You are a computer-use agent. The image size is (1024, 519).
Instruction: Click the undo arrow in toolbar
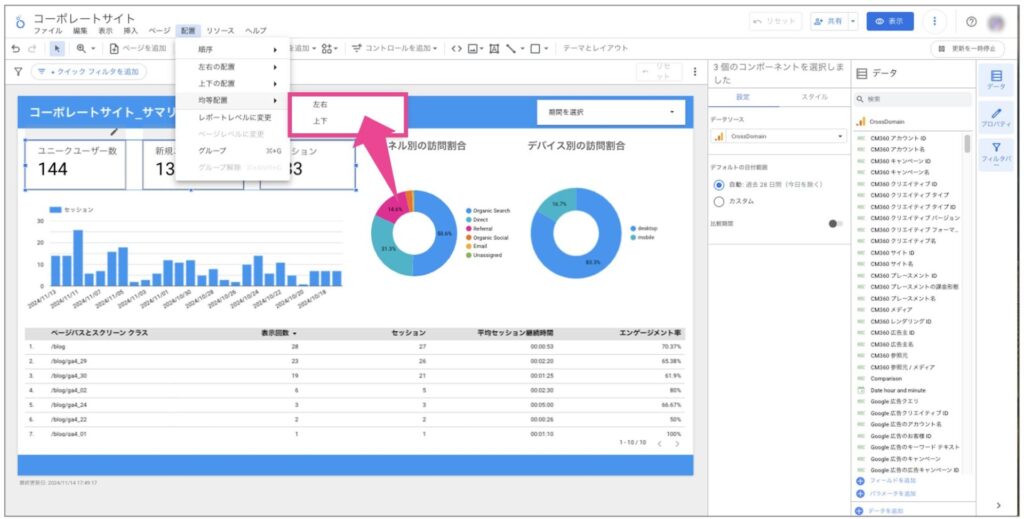coord(16,48)
